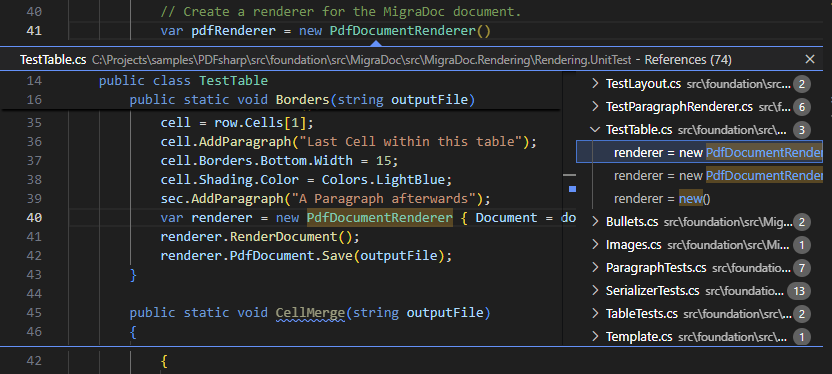The width and height of the screenshot is (832, 374).
Task: Select the highlighted first renderer reference
Action: click(700, 152)
